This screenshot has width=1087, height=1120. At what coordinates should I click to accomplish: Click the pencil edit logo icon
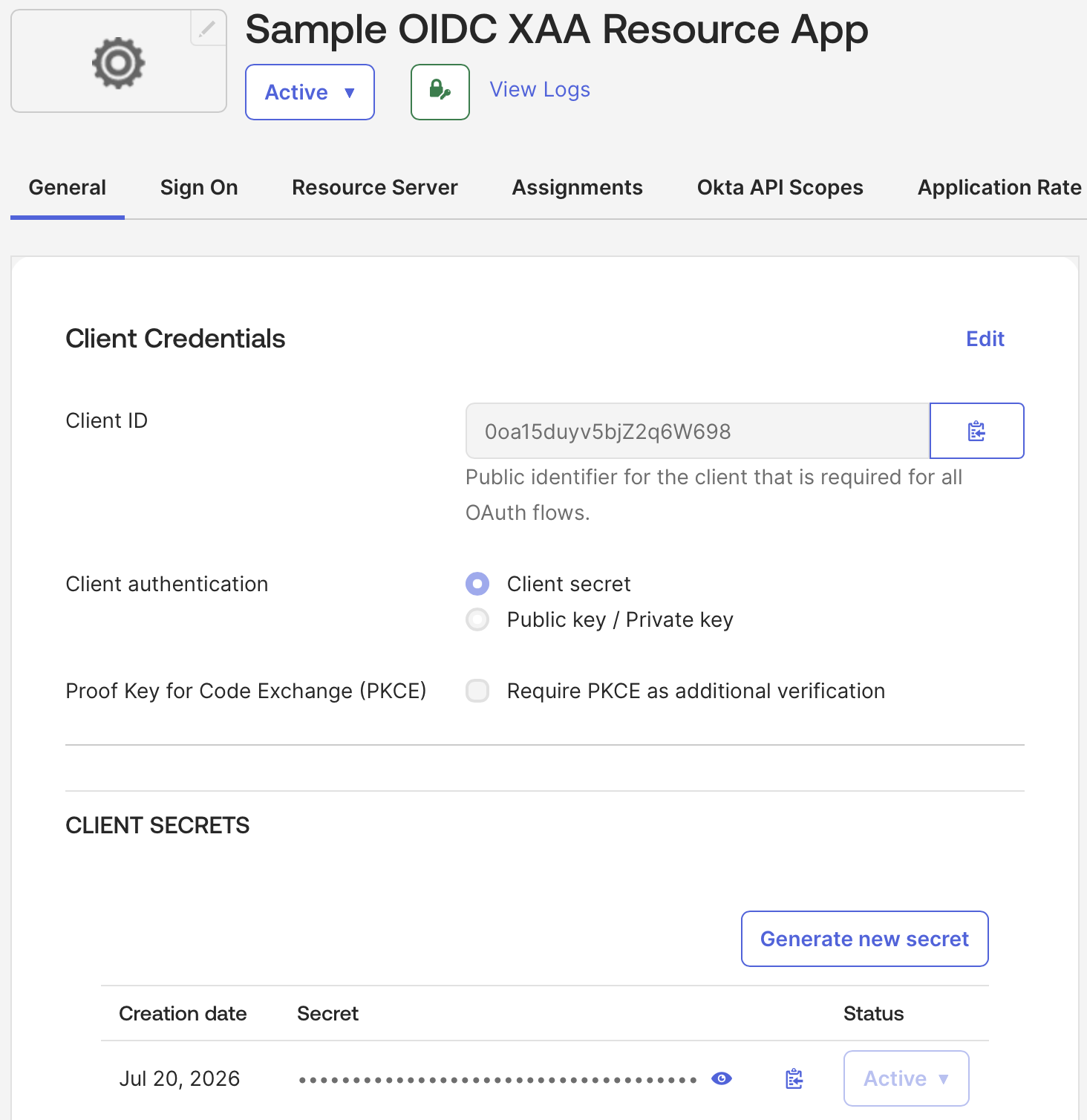[x=208, y=28]
